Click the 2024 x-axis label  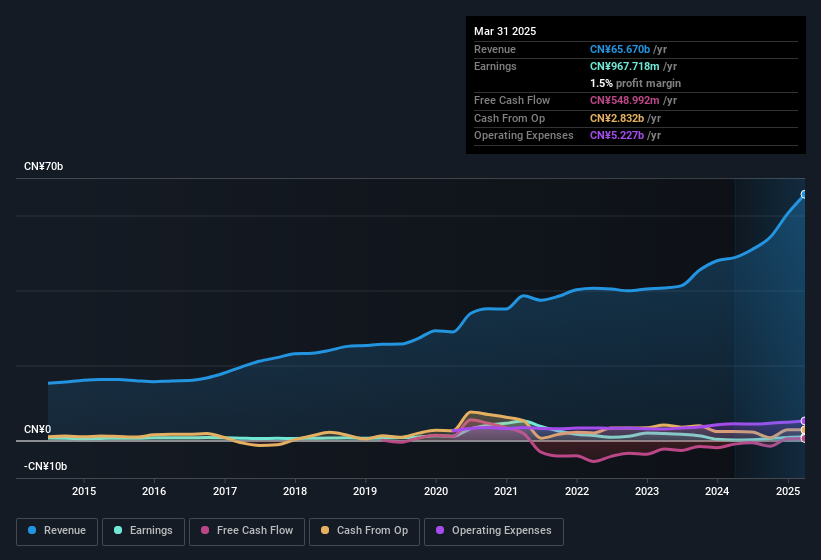tap(717, 491)
